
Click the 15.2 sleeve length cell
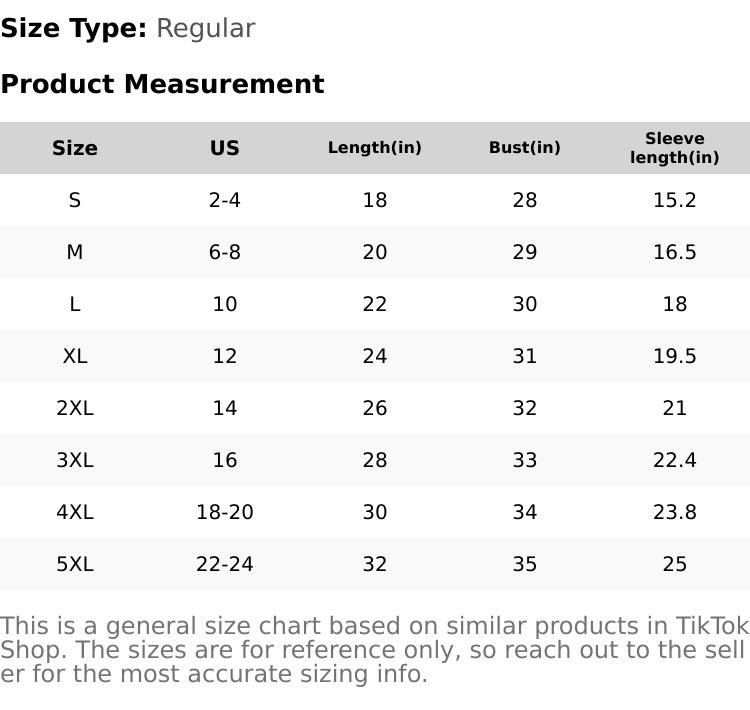click(x=675, y=200)
